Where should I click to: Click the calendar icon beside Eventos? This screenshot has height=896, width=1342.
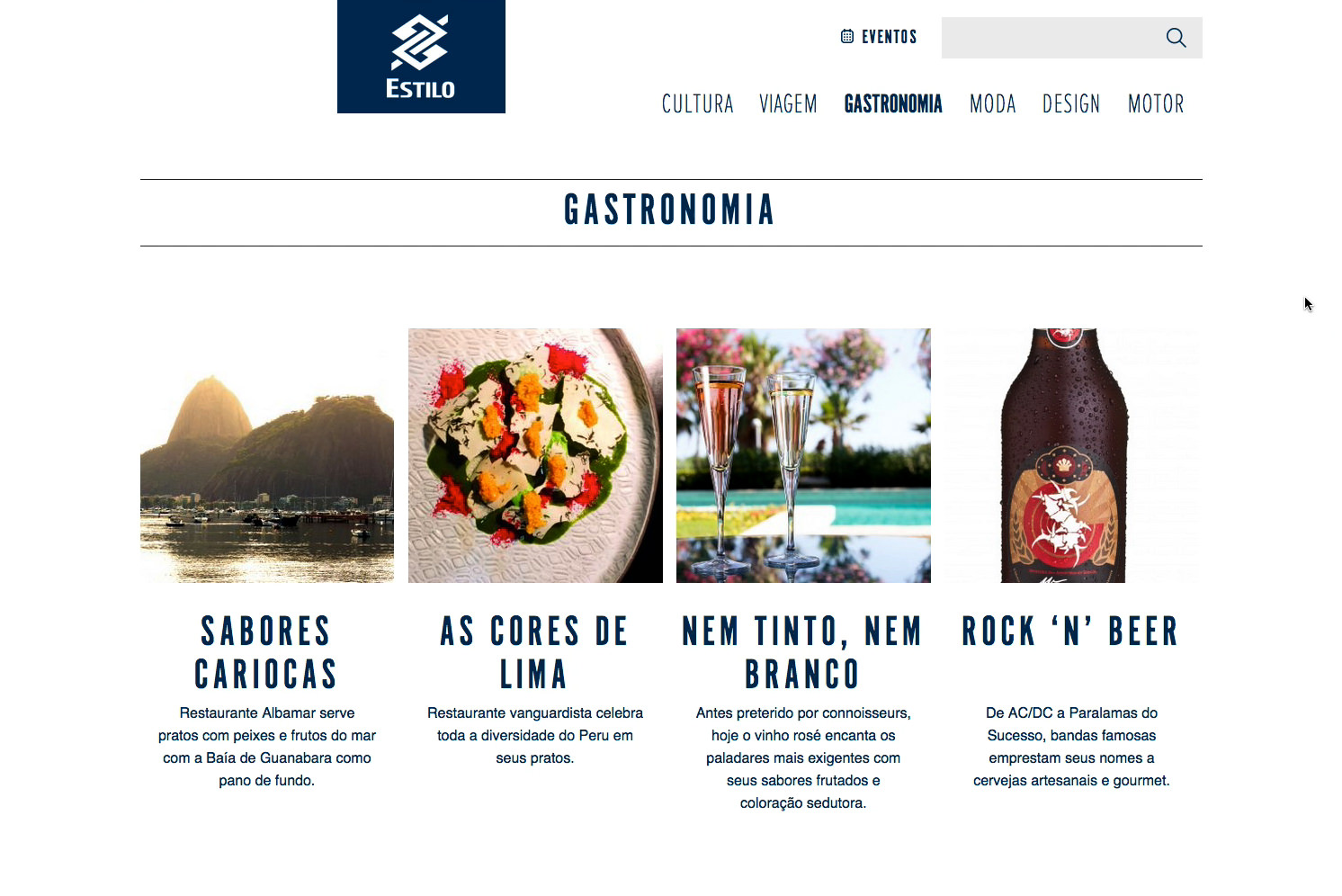847,37
